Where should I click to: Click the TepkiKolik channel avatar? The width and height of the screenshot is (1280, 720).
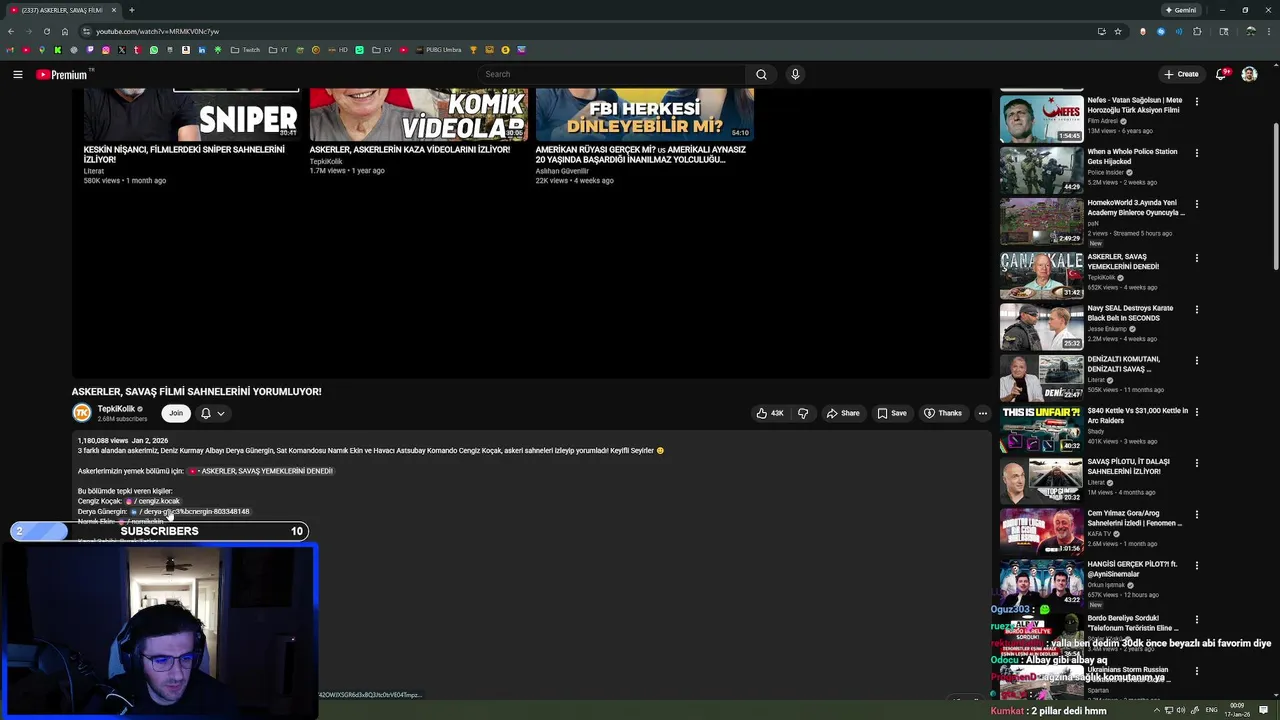[x=82, y=413]
